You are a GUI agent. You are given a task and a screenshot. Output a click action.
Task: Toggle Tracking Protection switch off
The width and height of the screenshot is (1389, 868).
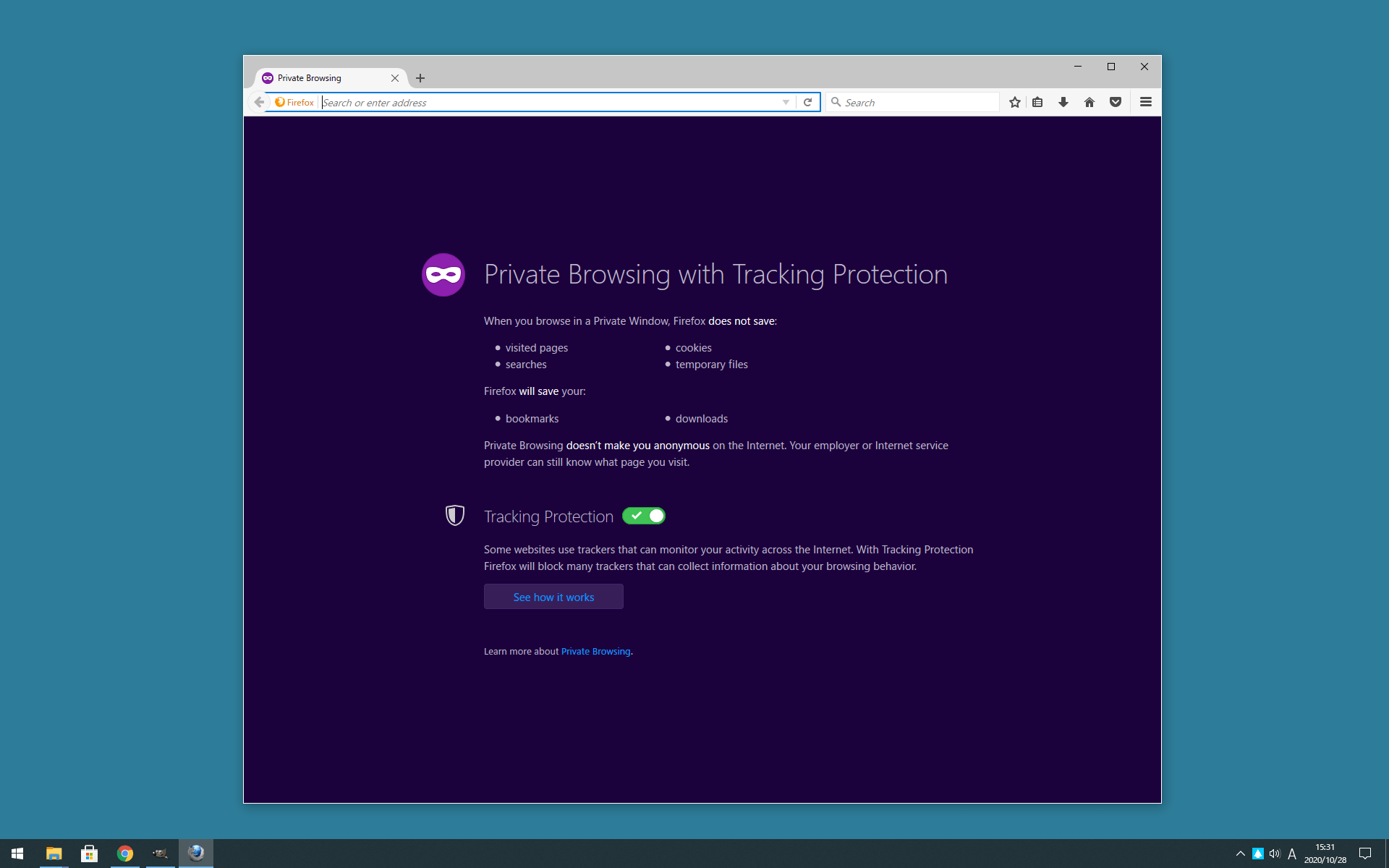tap(644, 516)
